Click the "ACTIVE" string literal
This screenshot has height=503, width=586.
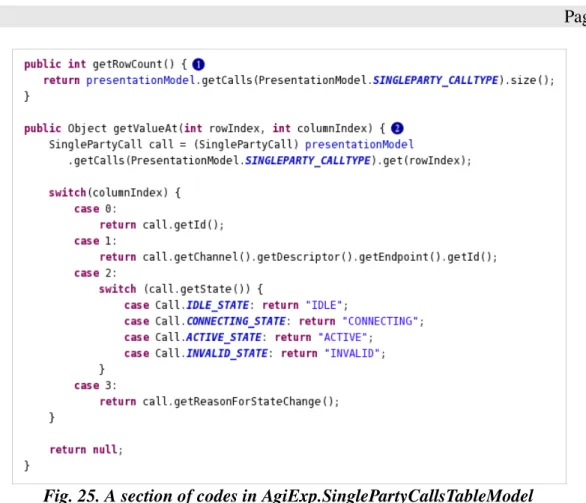coord(343,337)
